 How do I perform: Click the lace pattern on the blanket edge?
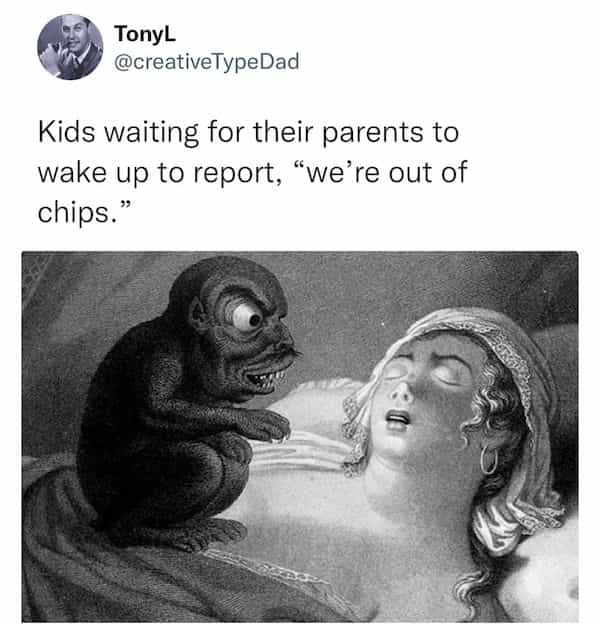point(259,565)
